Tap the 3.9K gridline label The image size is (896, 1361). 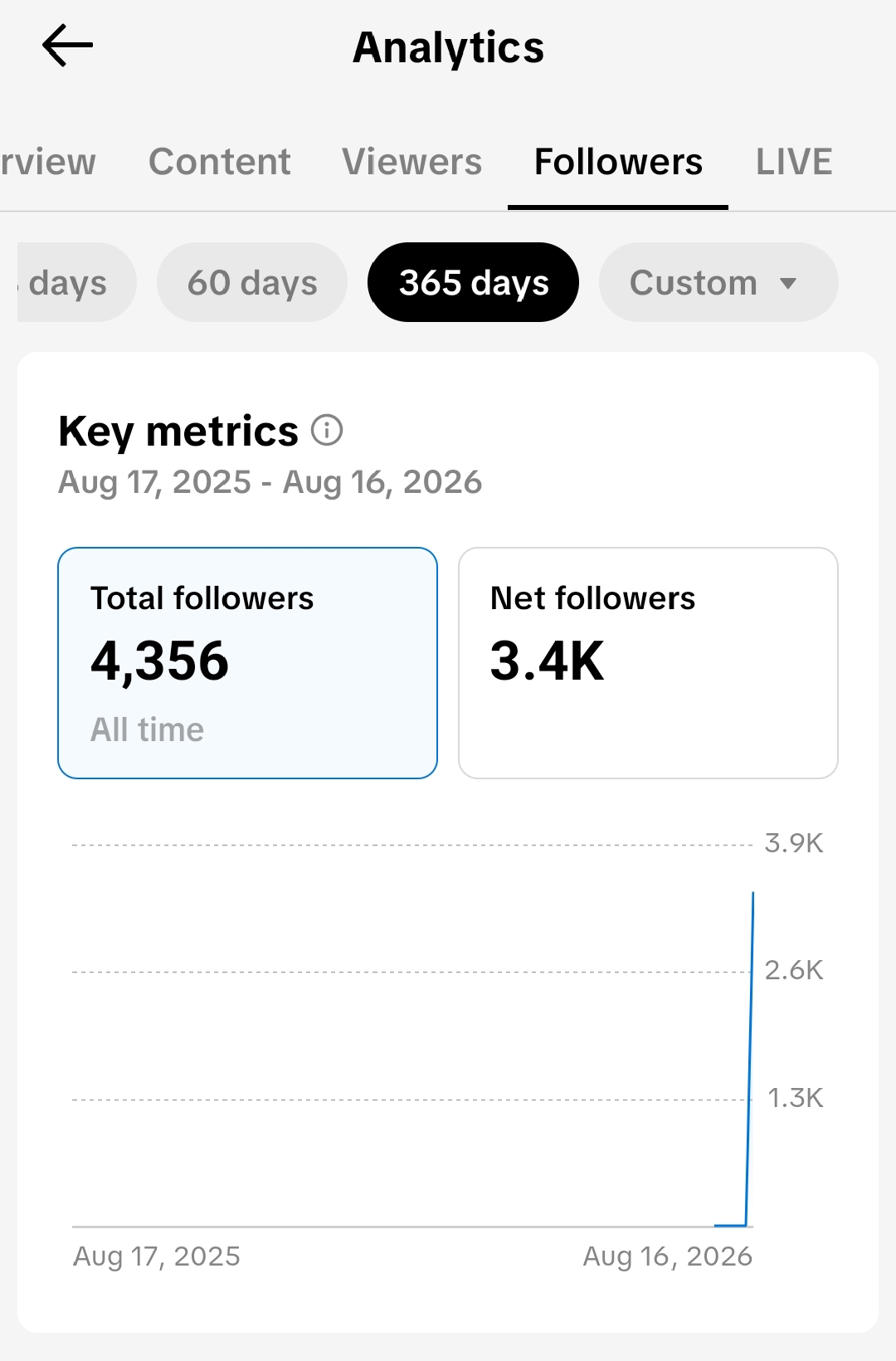(x=794, y=843)
